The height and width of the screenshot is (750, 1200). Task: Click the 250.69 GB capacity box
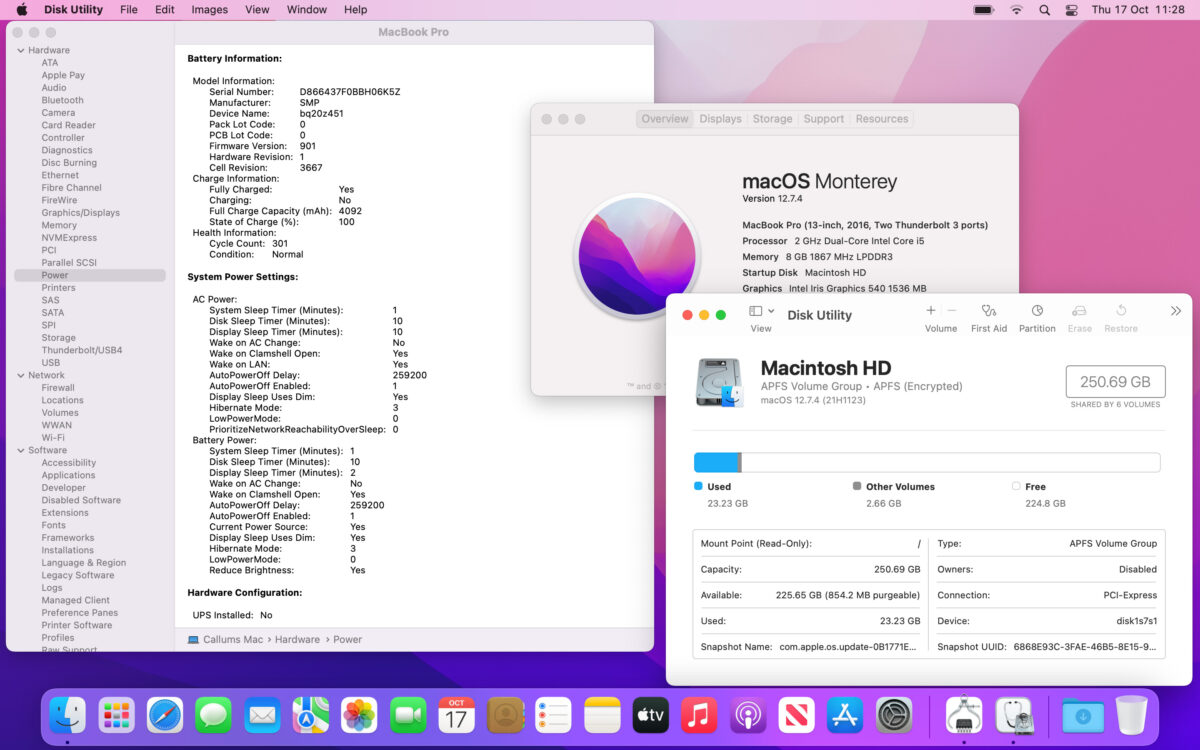[x=1115, y=382]
